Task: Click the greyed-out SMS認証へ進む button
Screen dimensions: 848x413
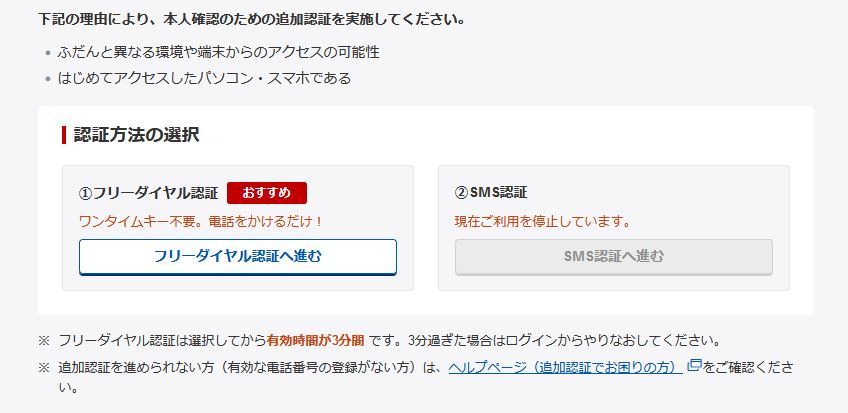Action: click(x=613, y=256)
